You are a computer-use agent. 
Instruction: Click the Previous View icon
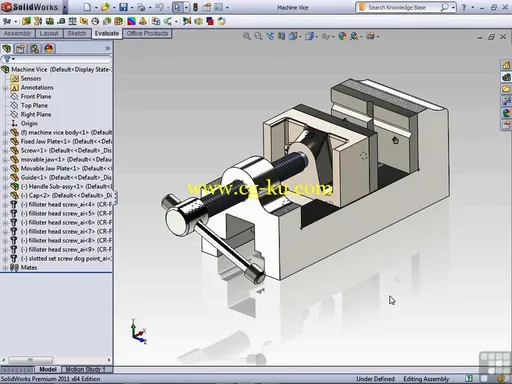point(270,36)
